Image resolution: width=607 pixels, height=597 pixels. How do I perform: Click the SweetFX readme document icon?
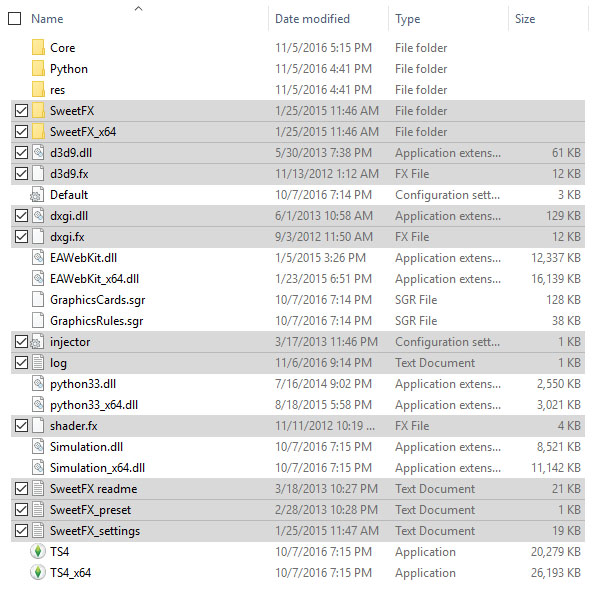coord(38,489)
